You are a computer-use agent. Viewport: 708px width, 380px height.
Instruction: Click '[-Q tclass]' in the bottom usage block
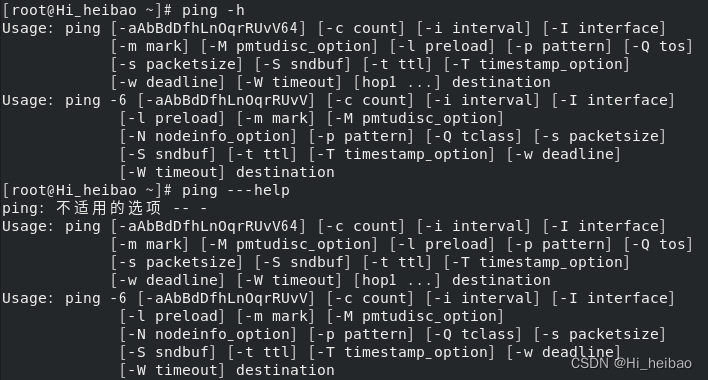[x=474, y=334]
